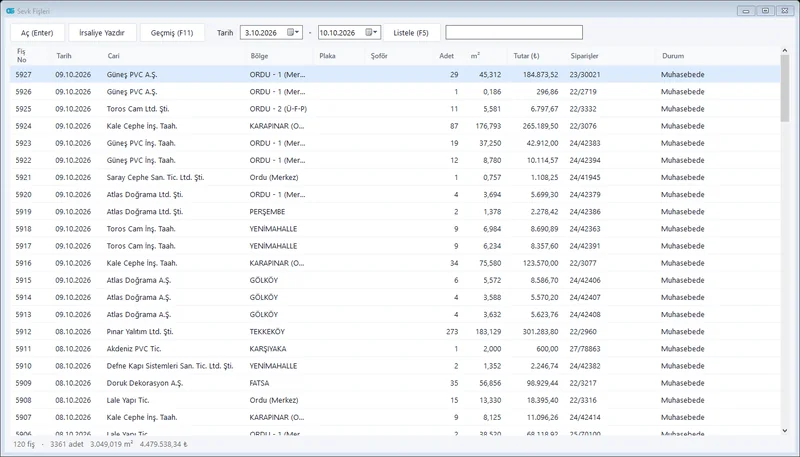Screen dimensions: 800x457
Task: Click amount 8.357,60
Action: point(544,246)
